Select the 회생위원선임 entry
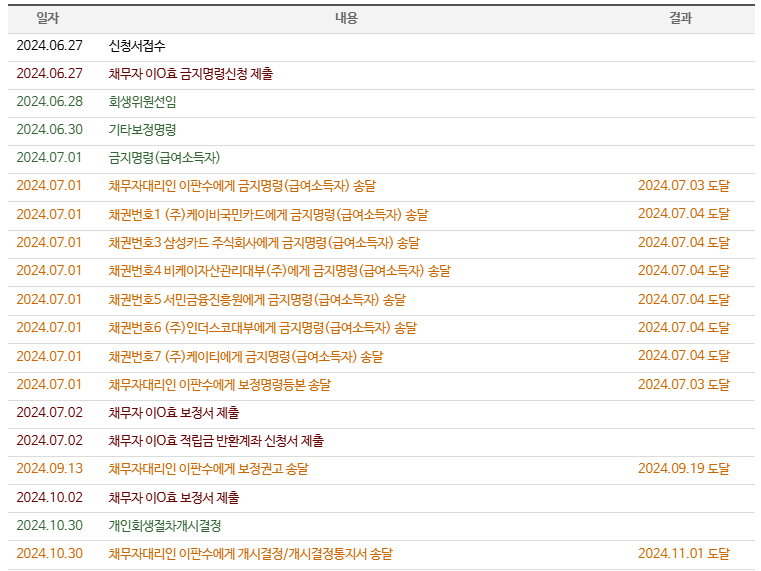Screen dimensions: 761x571 [x=142, y=102]
